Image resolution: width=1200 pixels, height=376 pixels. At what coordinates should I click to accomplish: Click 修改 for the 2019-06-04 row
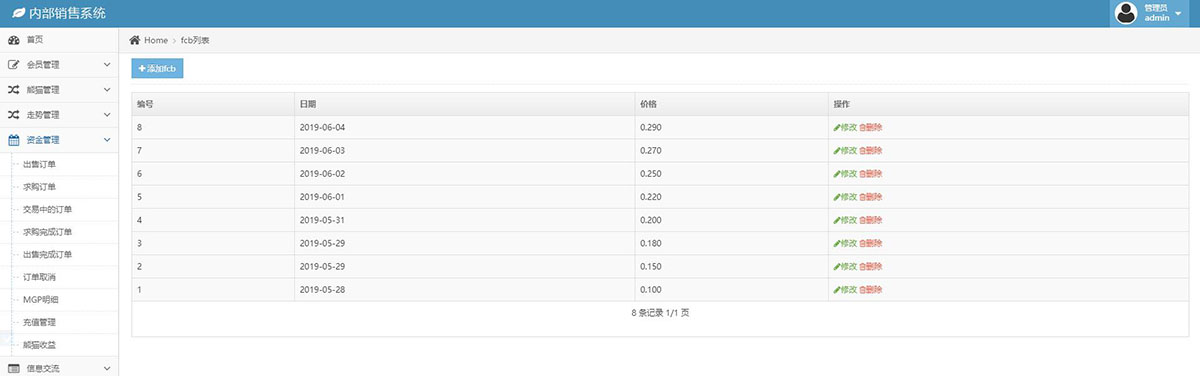pos(845,127)
